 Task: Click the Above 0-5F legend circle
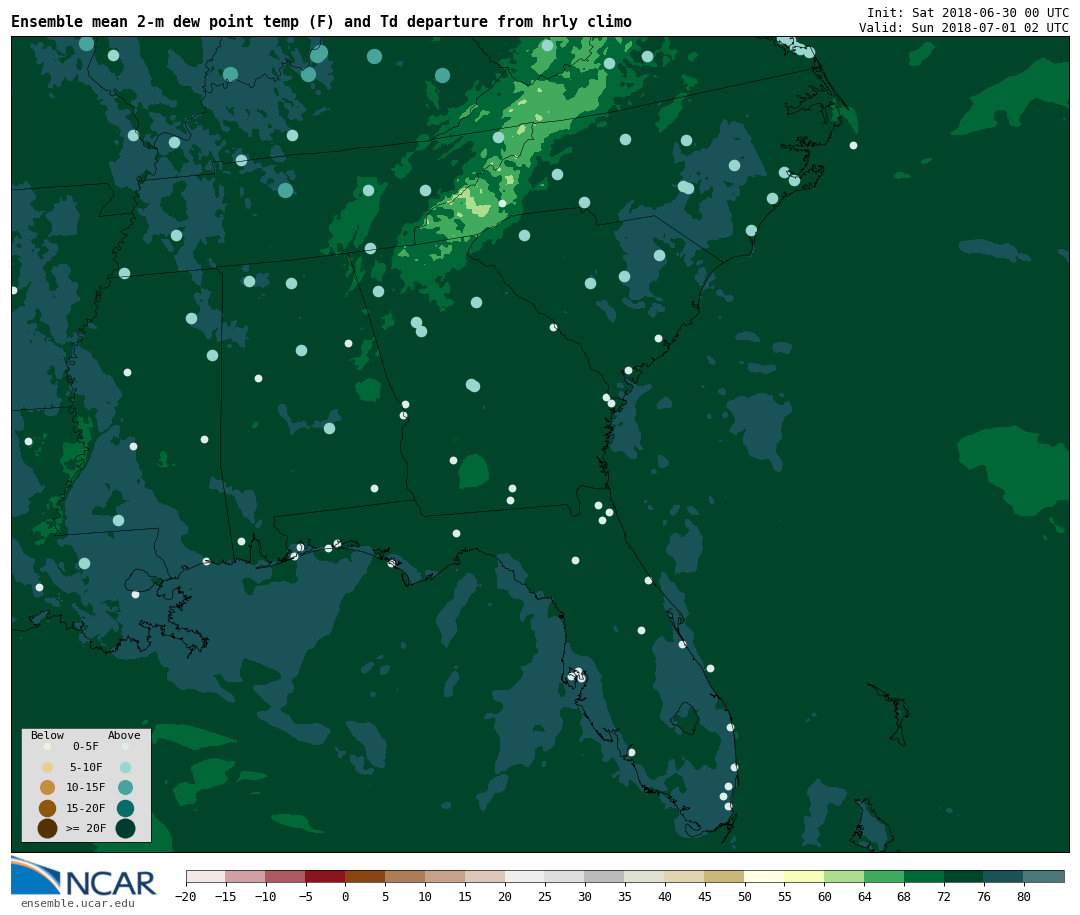(125, 746)
